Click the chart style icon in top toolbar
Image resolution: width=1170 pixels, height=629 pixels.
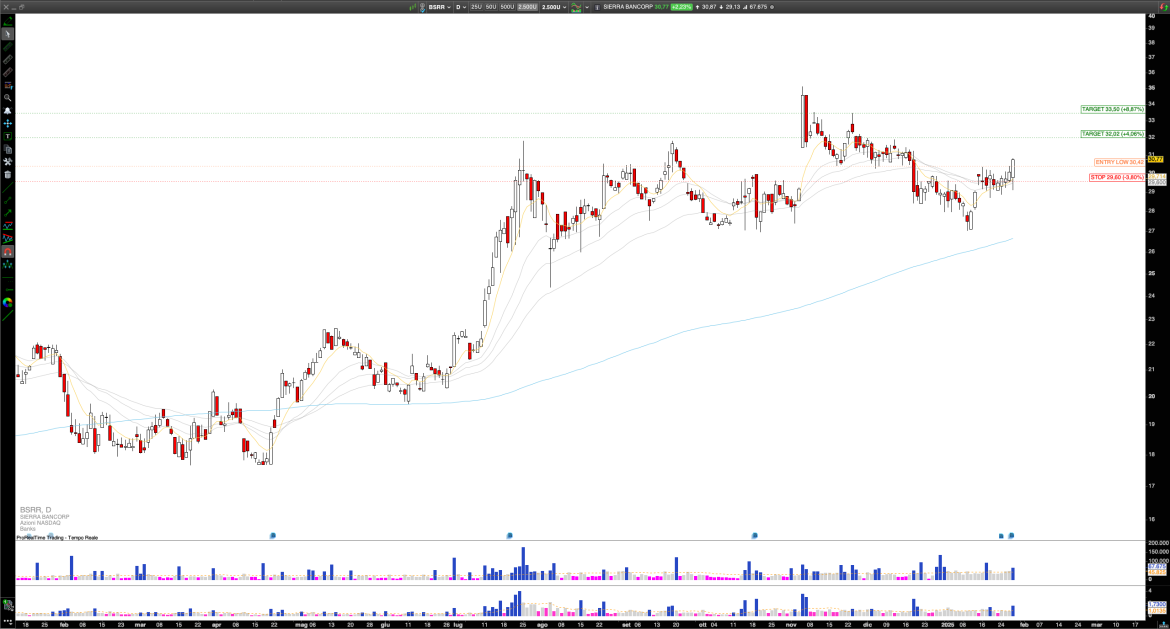pyautogui.click(x=577, y=7)
